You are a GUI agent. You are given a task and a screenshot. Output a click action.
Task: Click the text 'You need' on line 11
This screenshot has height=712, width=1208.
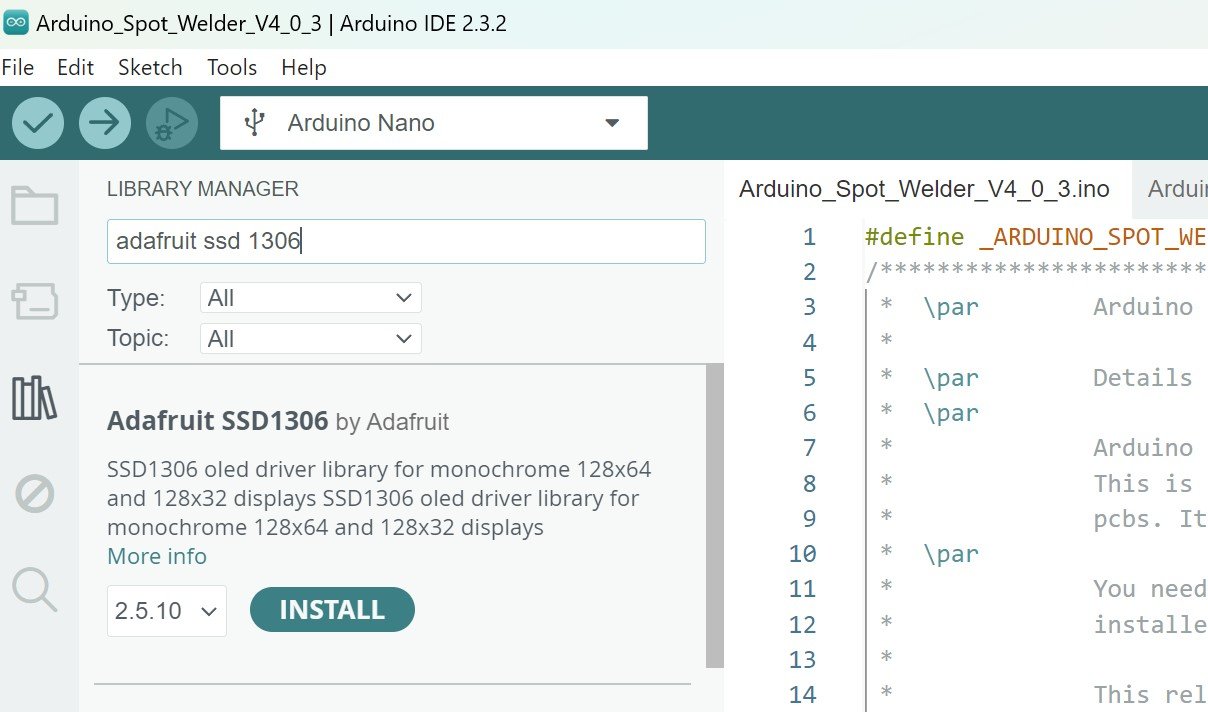(x=1150, y=588)
